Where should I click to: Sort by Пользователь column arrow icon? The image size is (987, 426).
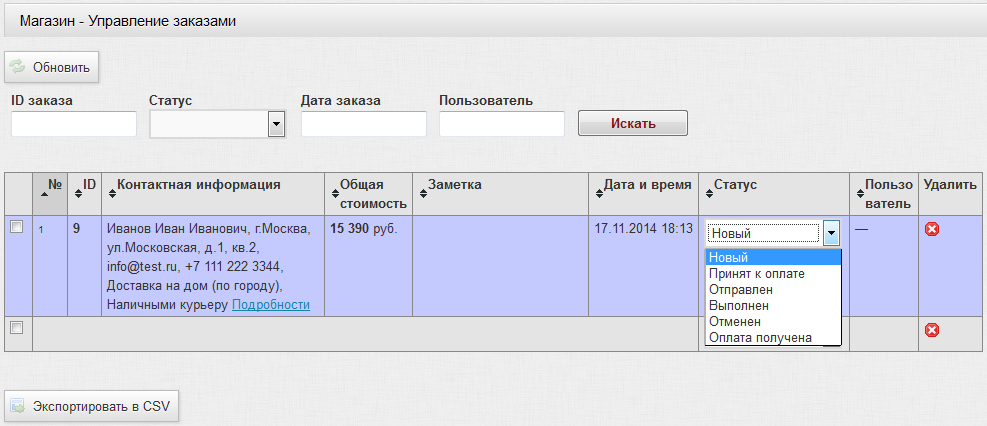(x=860, y=194)
